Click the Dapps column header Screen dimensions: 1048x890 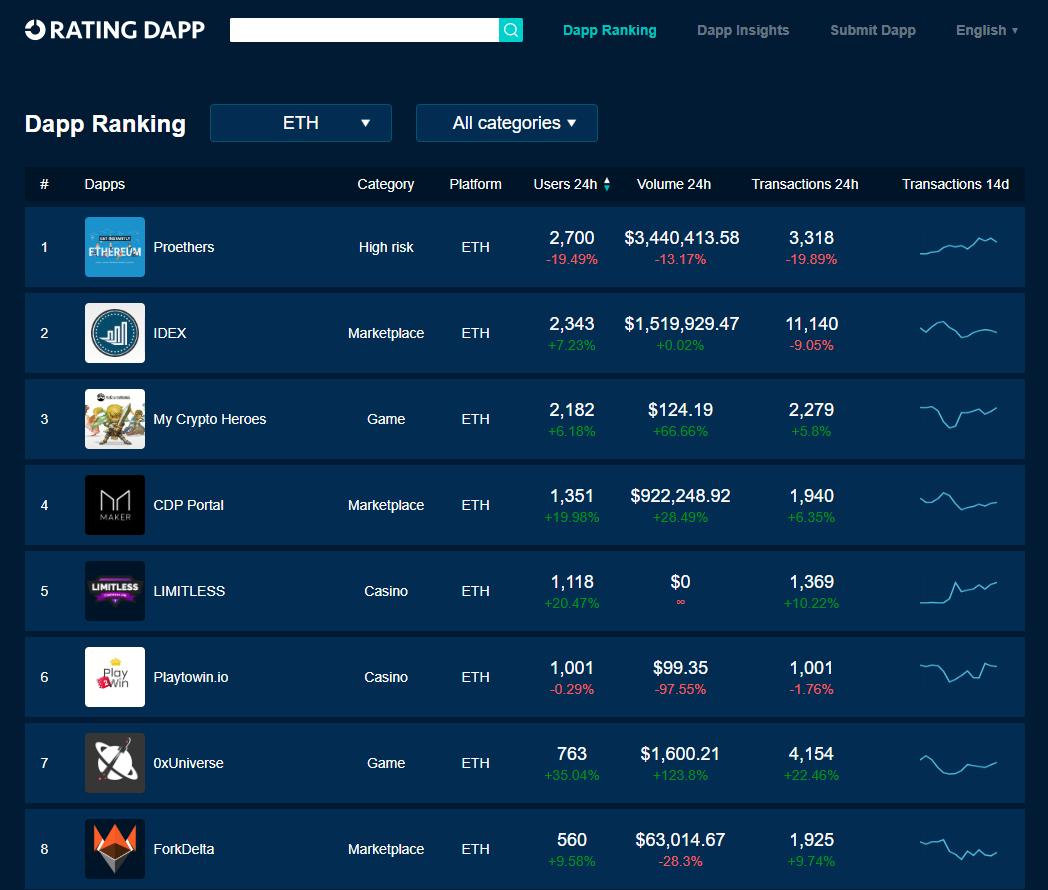coord(105,184)
